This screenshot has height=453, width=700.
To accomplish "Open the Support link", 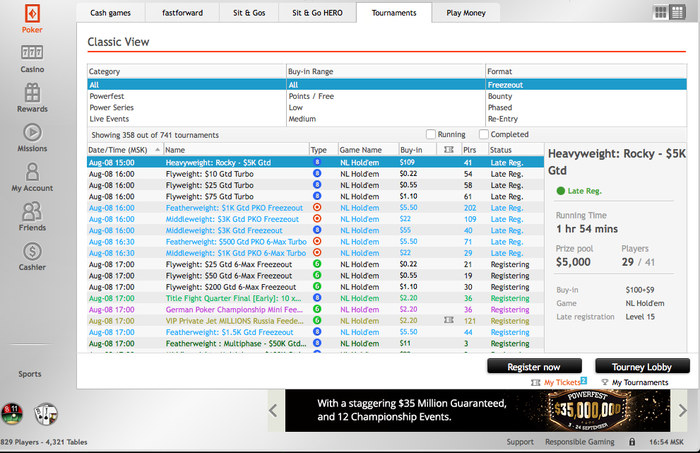I will coord(520,442).
